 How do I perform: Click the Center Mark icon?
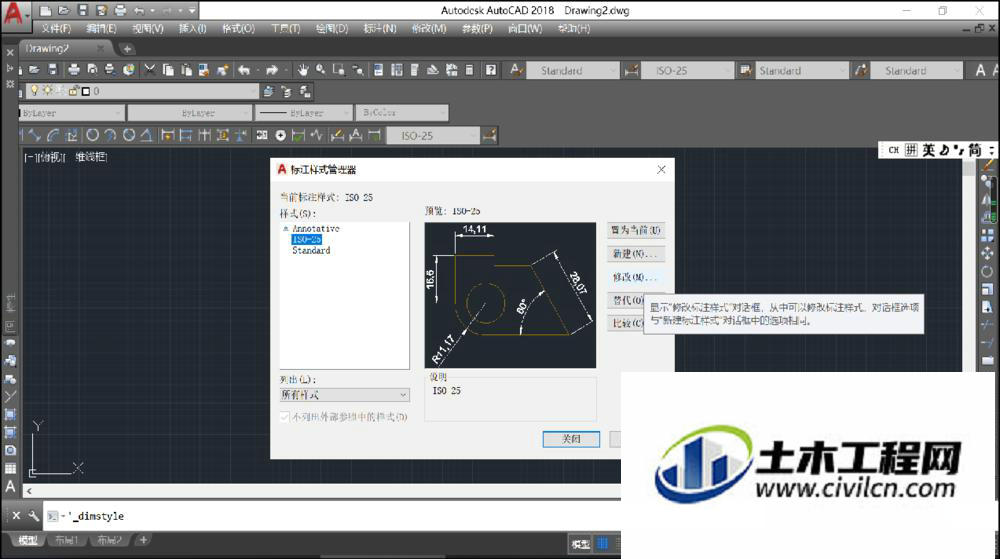tap(281, 135)
